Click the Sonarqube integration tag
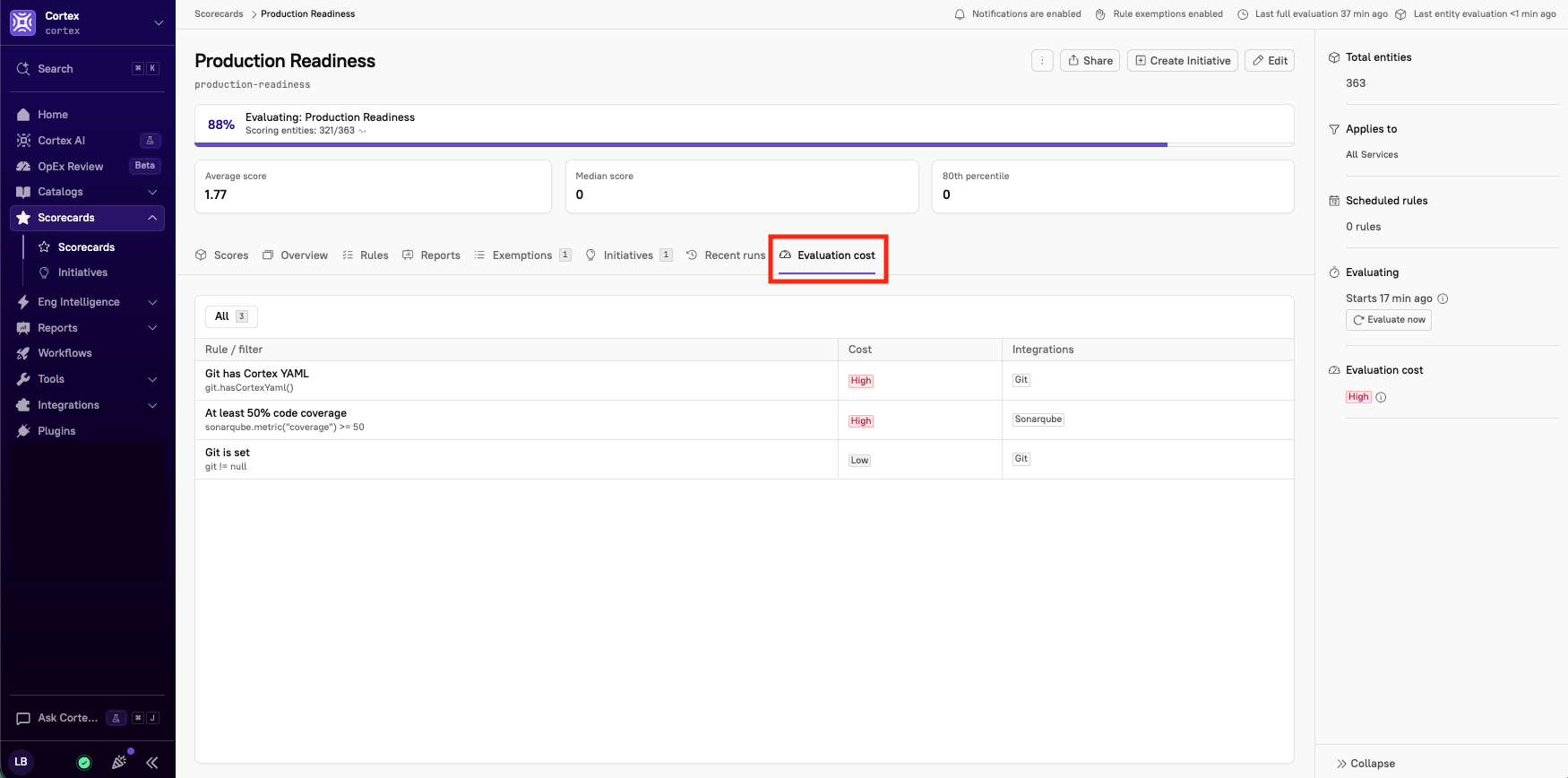 click(1038, 419)
